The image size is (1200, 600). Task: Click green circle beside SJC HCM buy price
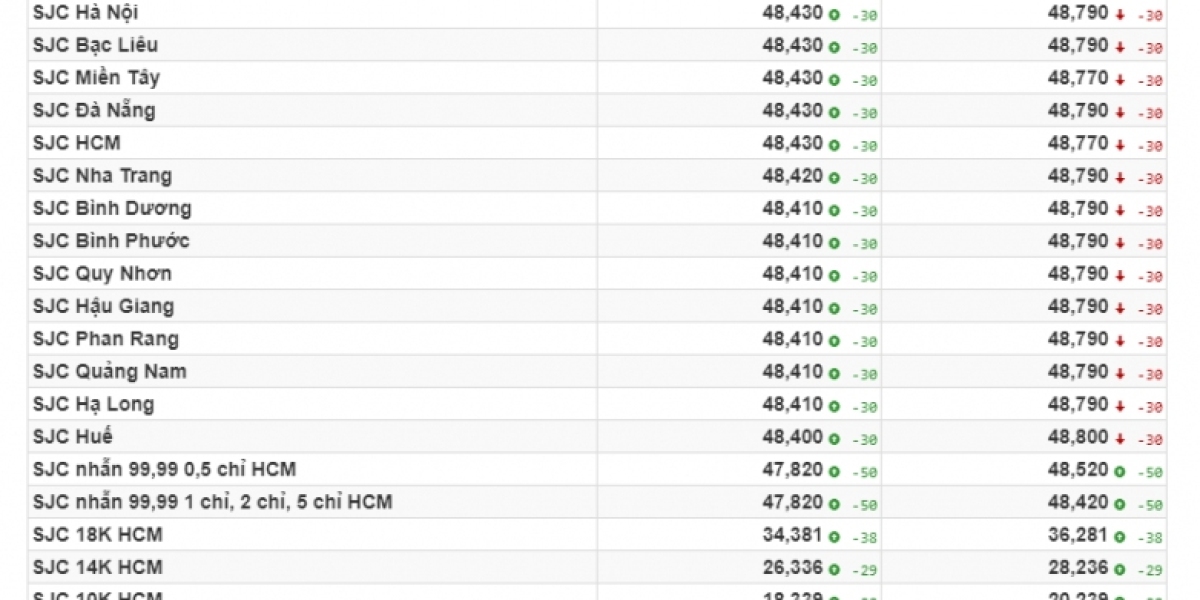click(834, 145)
